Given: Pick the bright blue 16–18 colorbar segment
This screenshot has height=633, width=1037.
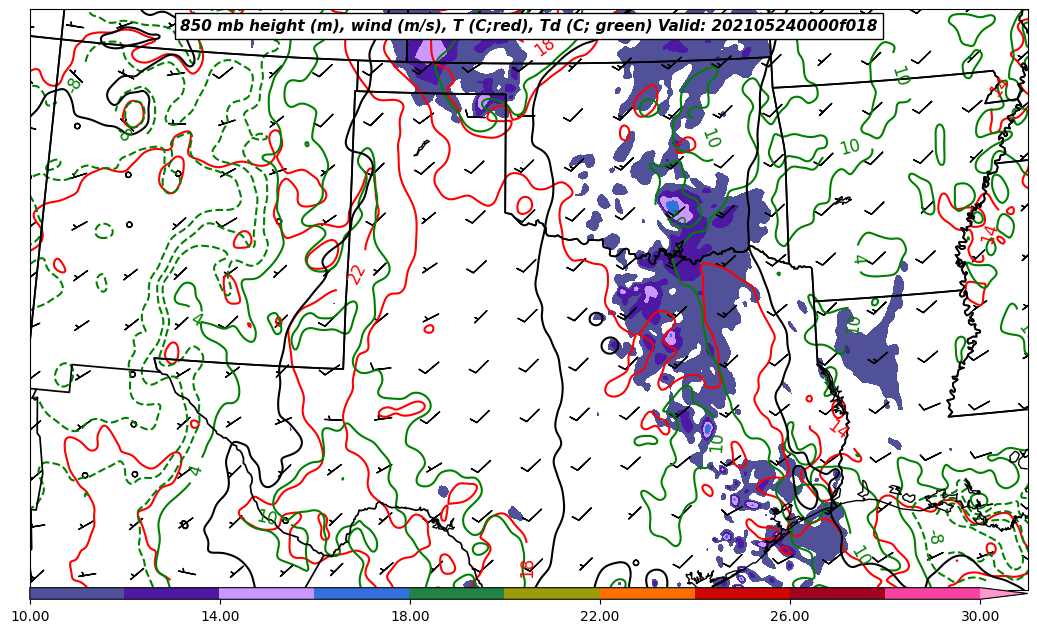Looking at the screenshot, I should [x=362, y=593].
